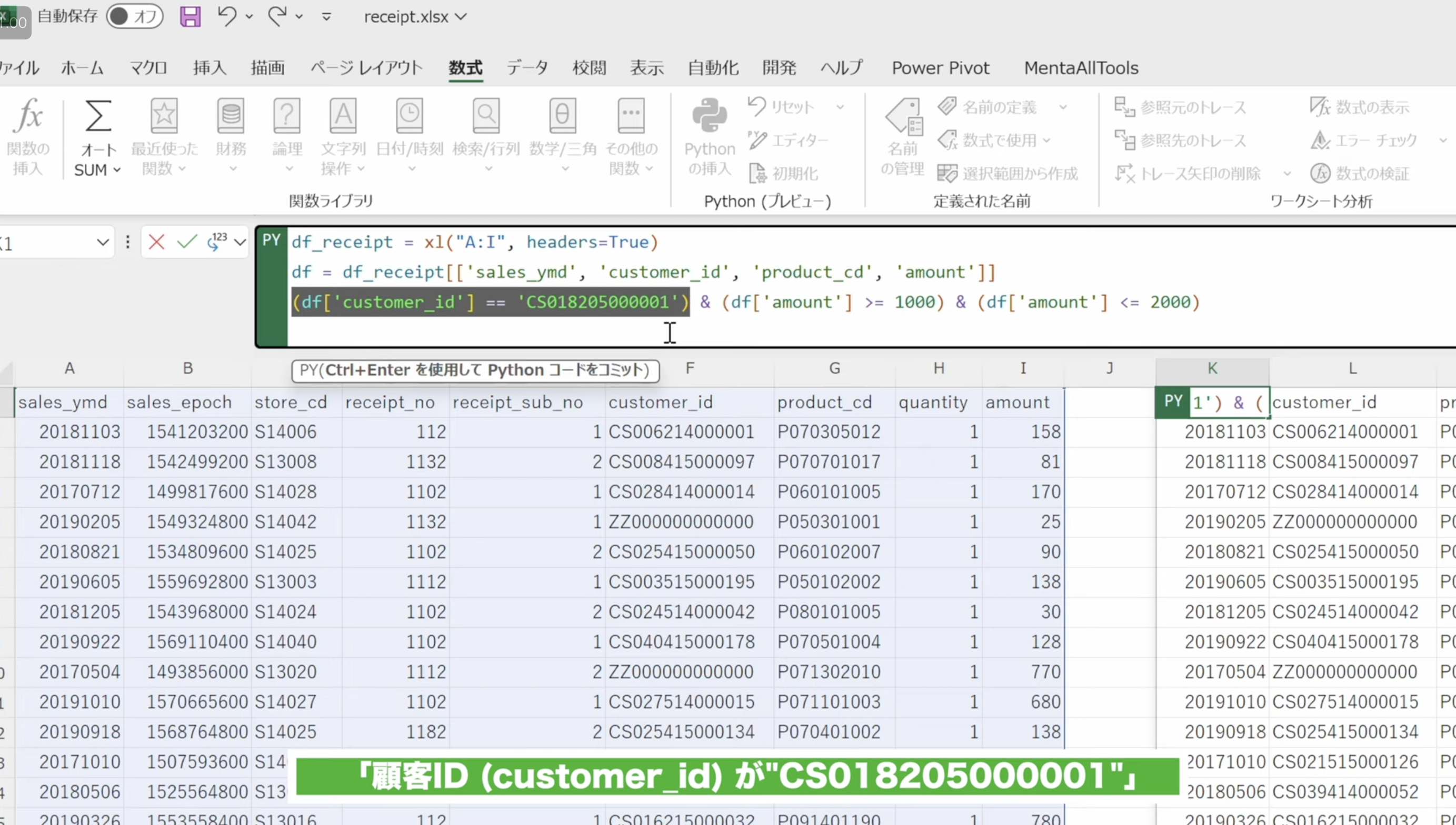This screenshot has width=1456, height=825.
Task: Open the データ ribbon tab
Action: [527, 68]
